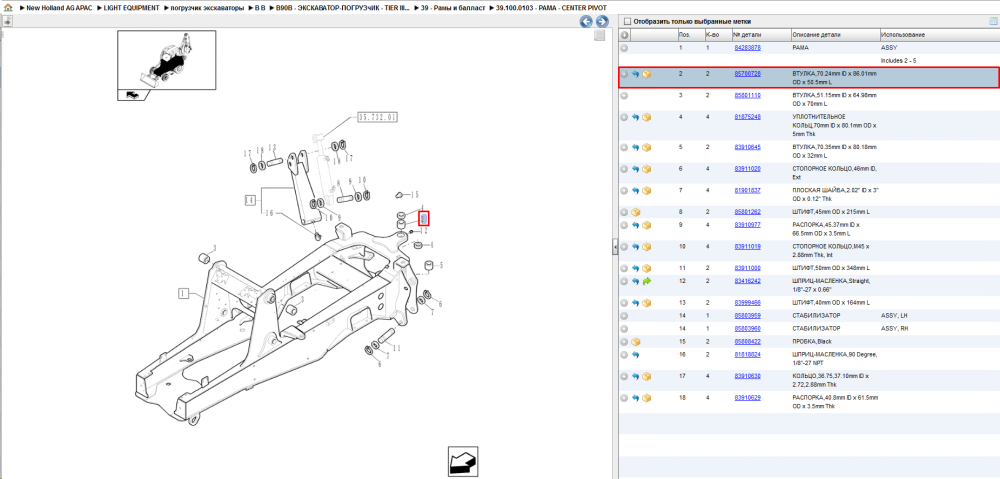Image resolution: width=1000 pixels, height=479 pixels.
Task: Select 'Includes 2 - 5' usage text
Action: coord(900,61)
